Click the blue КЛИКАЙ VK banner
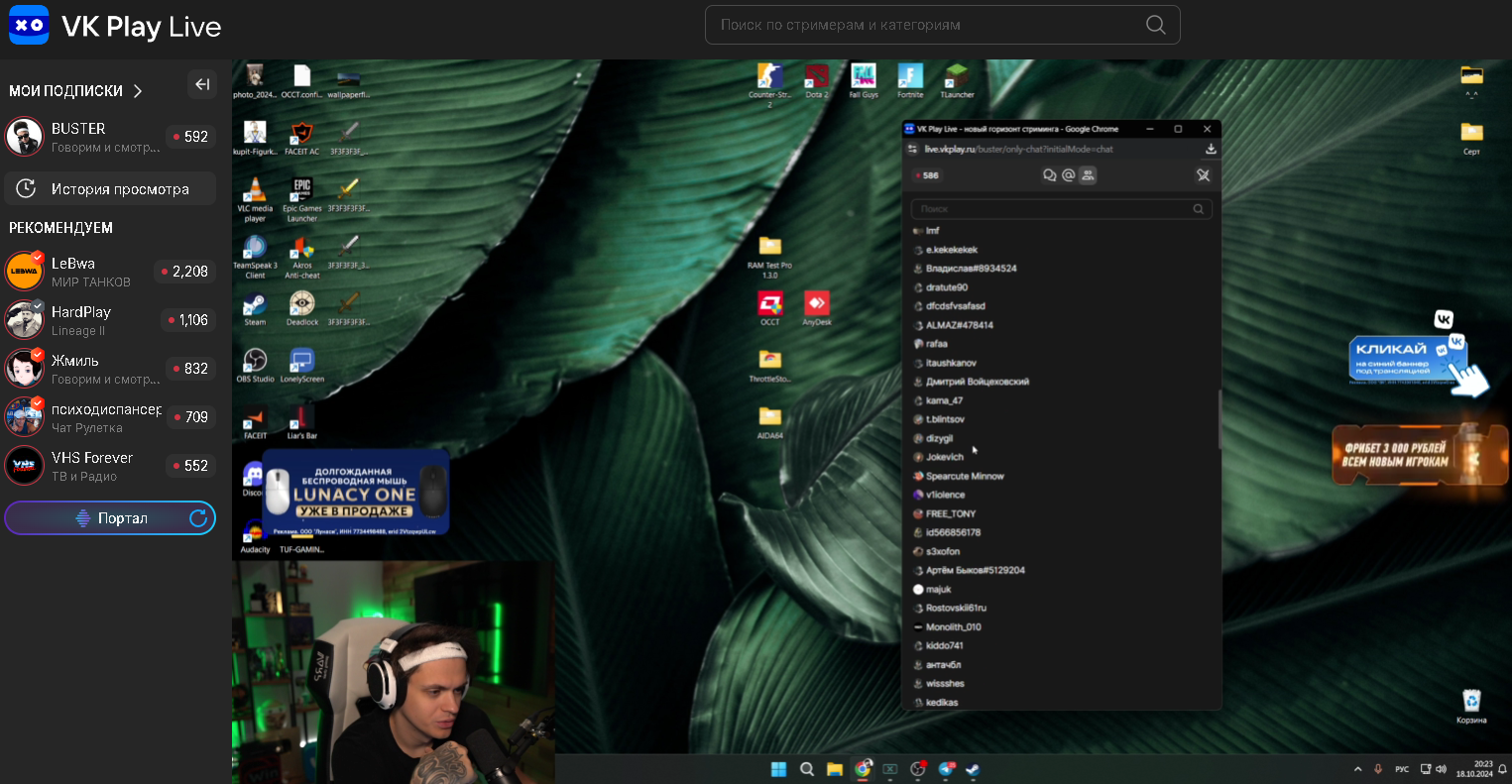The height and width of the screenshot is (784, 1512). coord(1408,359)
